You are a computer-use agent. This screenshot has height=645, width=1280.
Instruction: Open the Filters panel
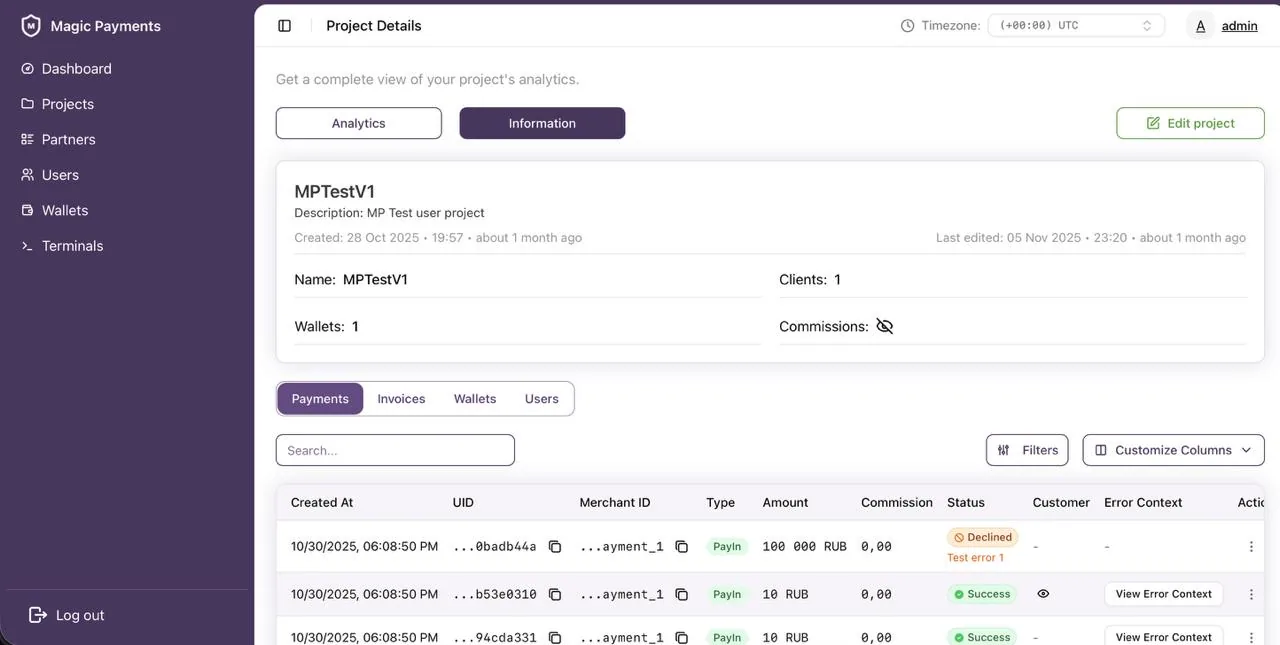1027,450
